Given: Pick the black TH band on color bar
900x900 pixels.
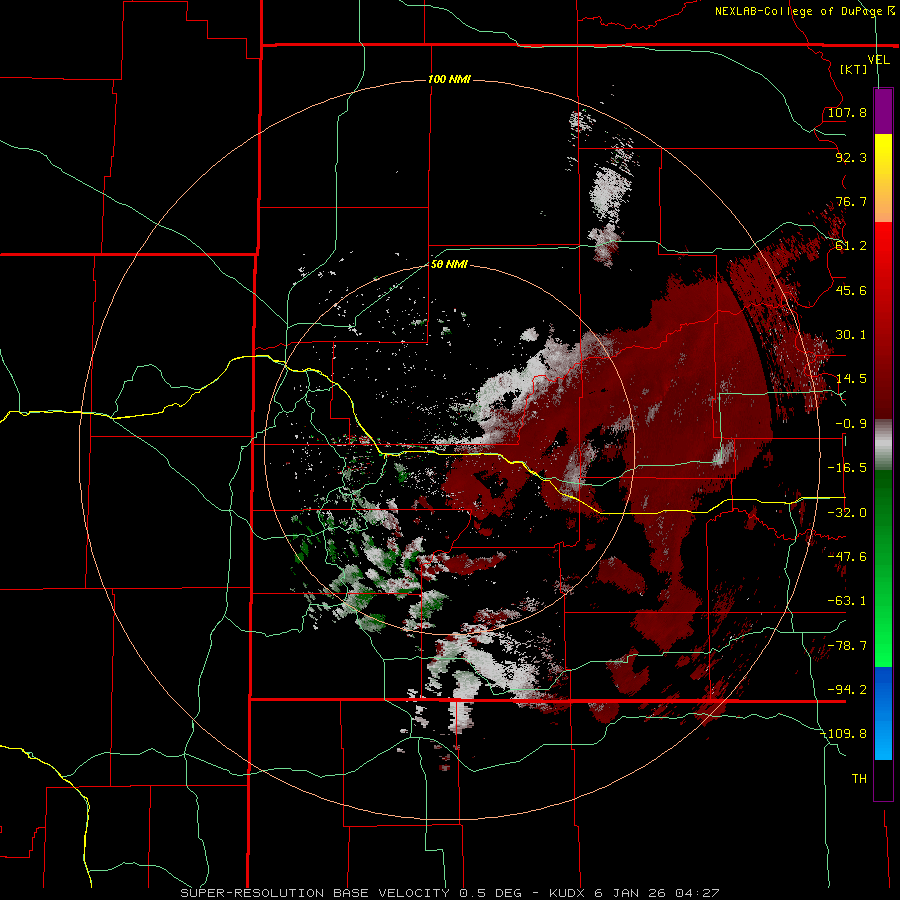Looking at the screenshot, I should click(x=883, y=779).
